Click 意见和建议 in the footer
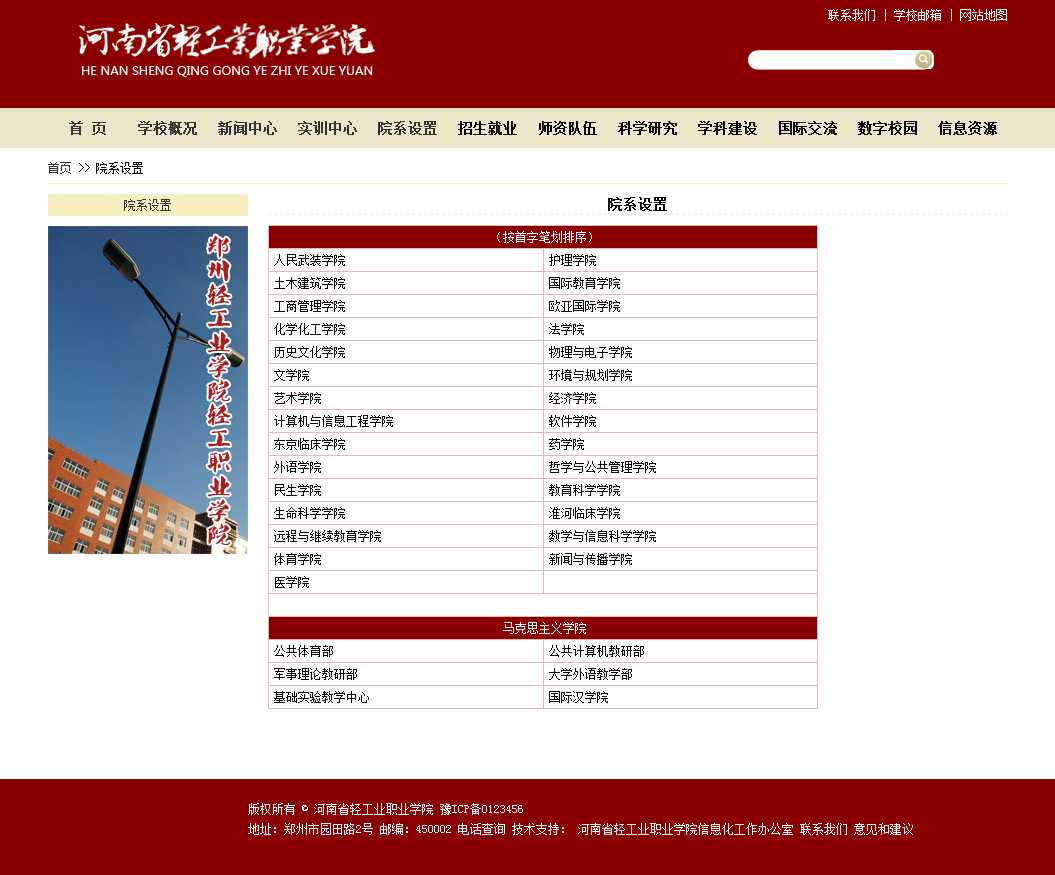The width and height of the screenshot is (1055, 875). click(883, 829)
